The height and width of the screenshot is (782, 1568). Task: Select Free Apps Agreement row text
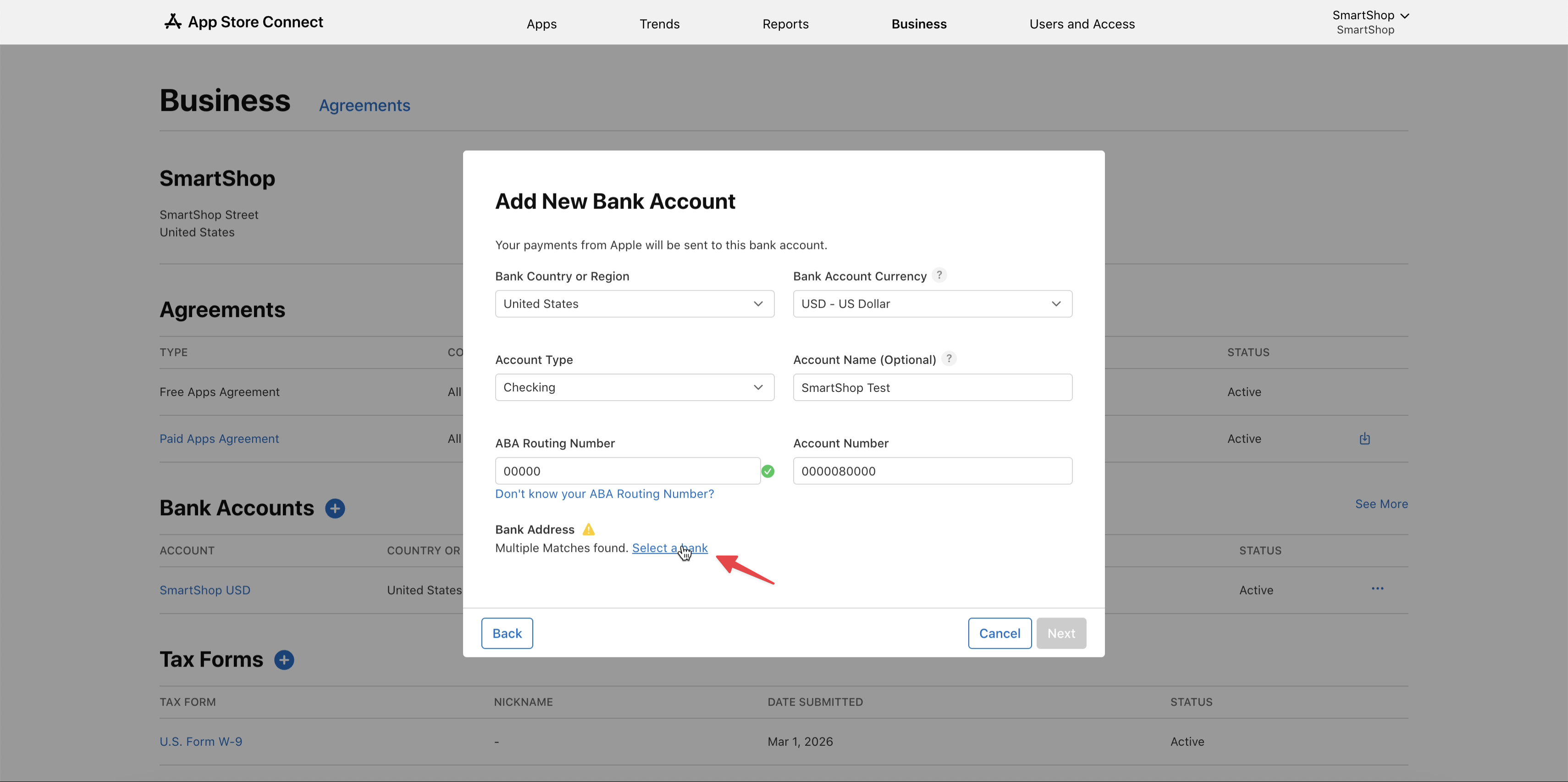(220, 392)
